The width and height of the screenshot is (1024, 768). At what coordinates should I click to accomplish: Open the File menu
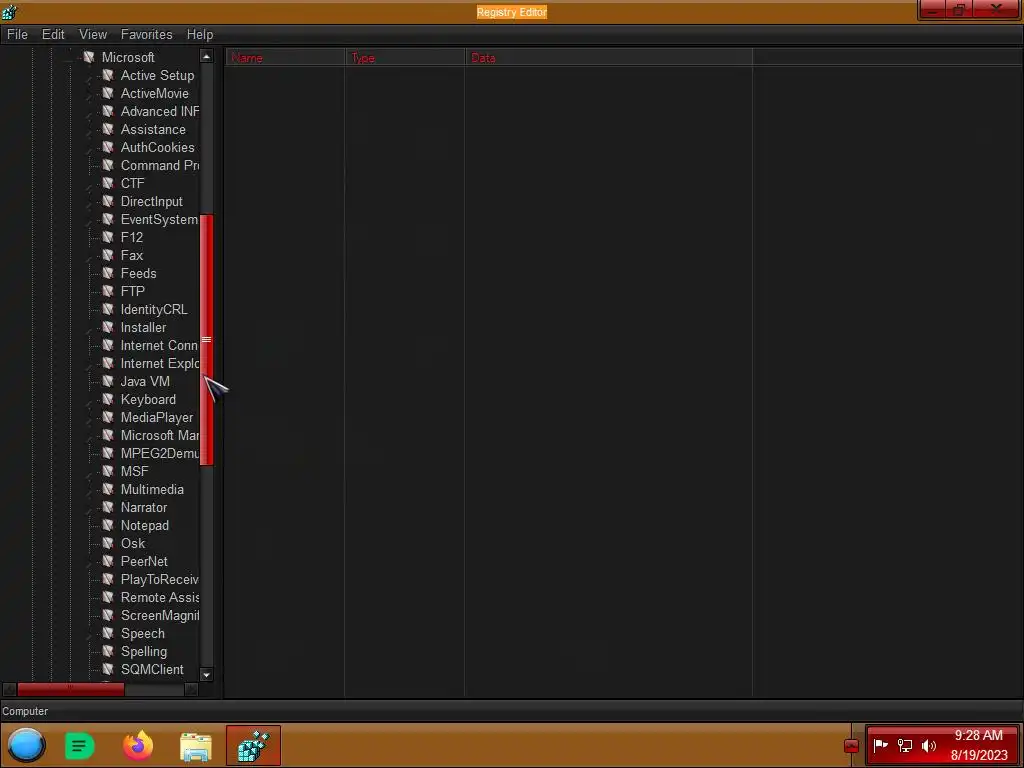click(x=17, y=34)
